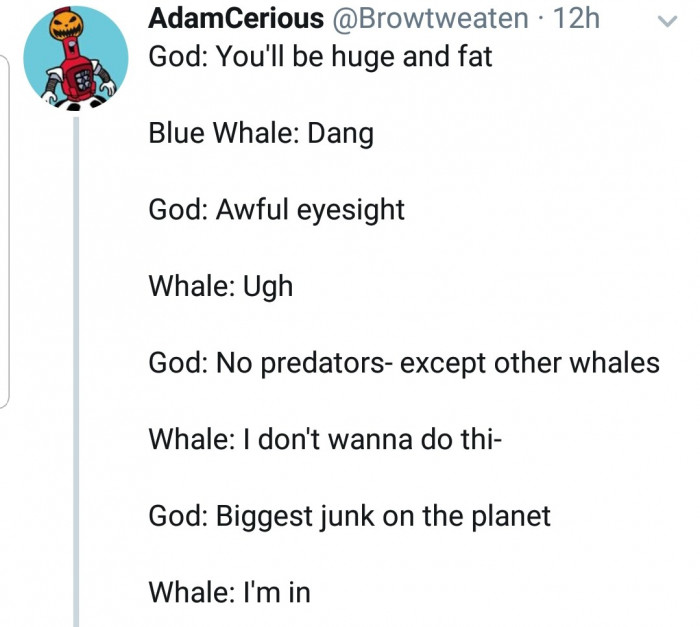Screen dimensions: 700x627
Task: Select the "Whale: Ugh" line
Action: pos(221,286)
